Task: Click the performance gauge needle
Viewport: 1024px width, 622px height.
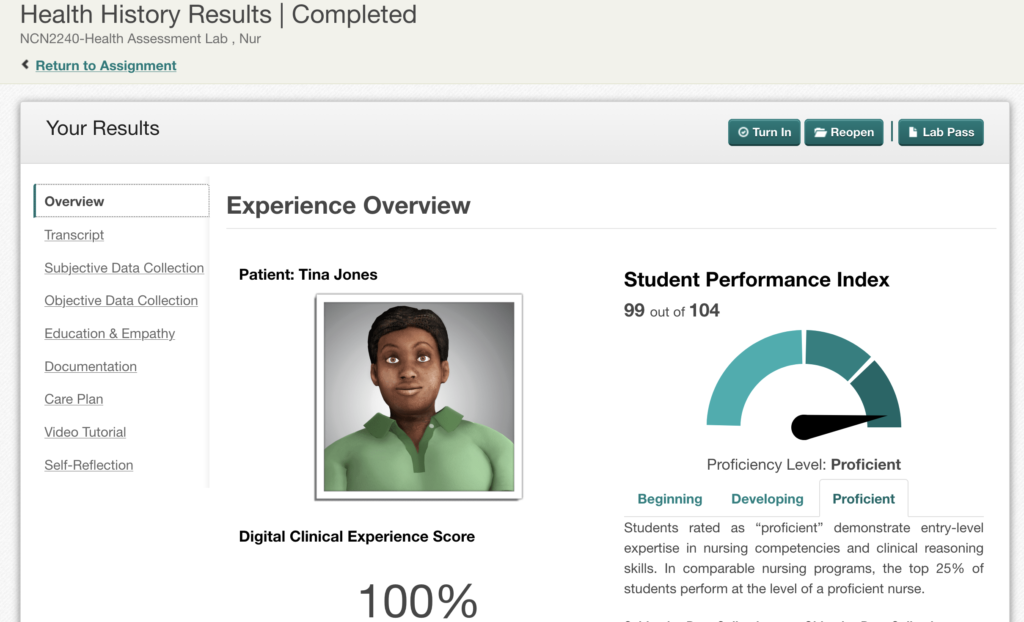Action: click(x=830, y=425)
